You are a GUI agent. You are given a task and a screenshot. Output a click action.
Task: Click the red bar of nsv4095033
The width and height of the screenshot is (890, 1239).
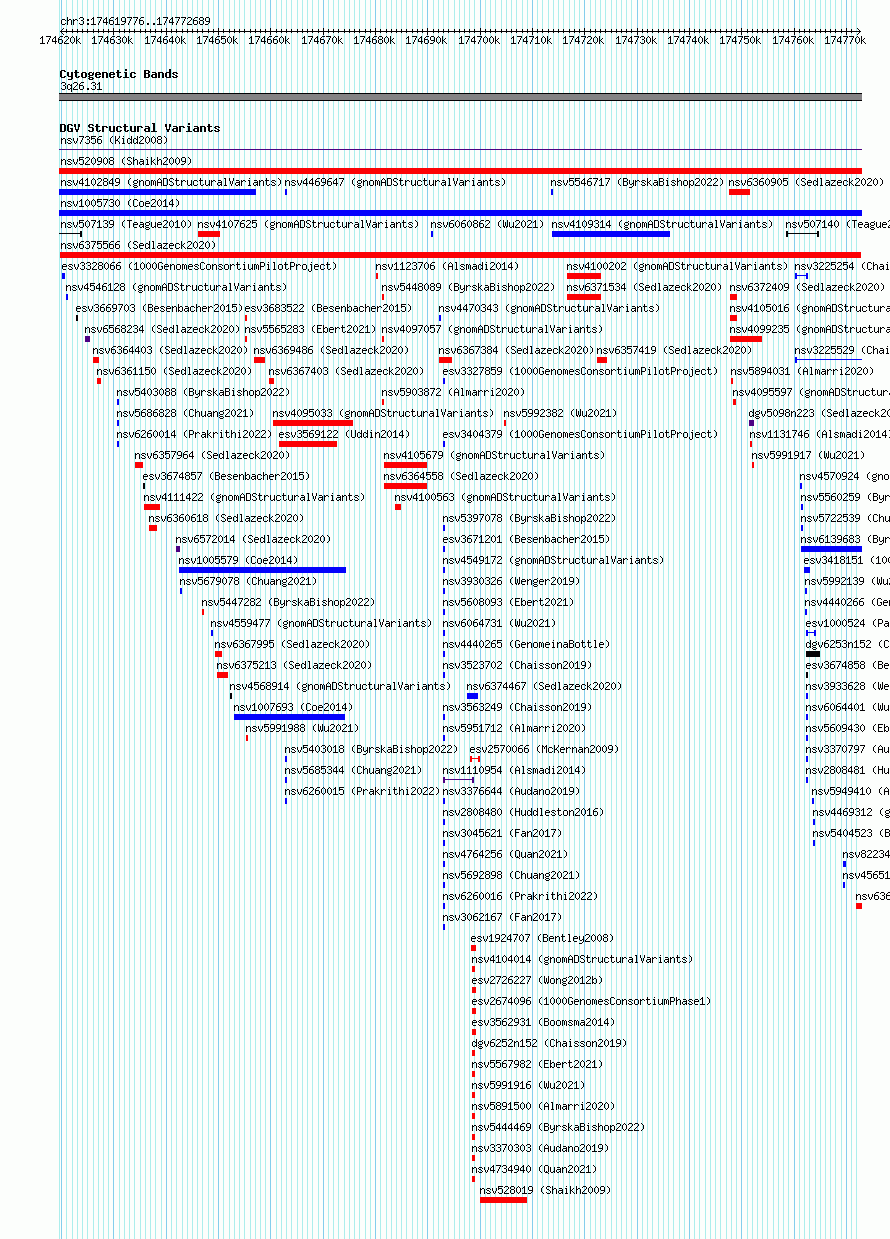(x=313, y=423)
